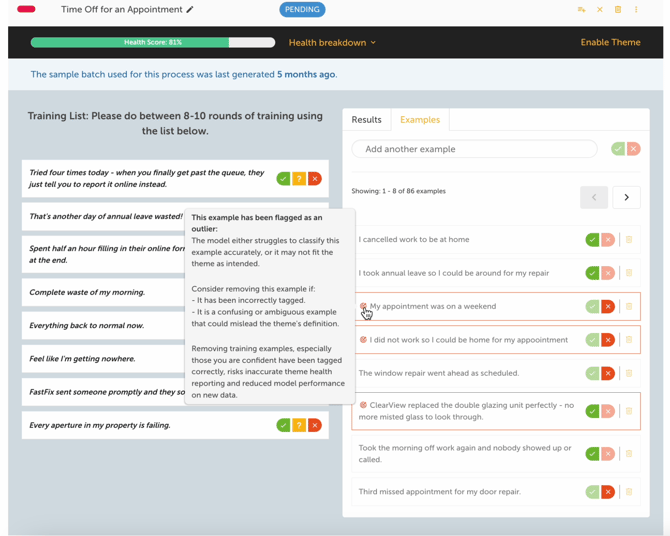Viewport: 670px width, 536px height.
Task: Mark 'Every aperture in my property' as a match
Action: pyautogui.click(x=283, y=425)
